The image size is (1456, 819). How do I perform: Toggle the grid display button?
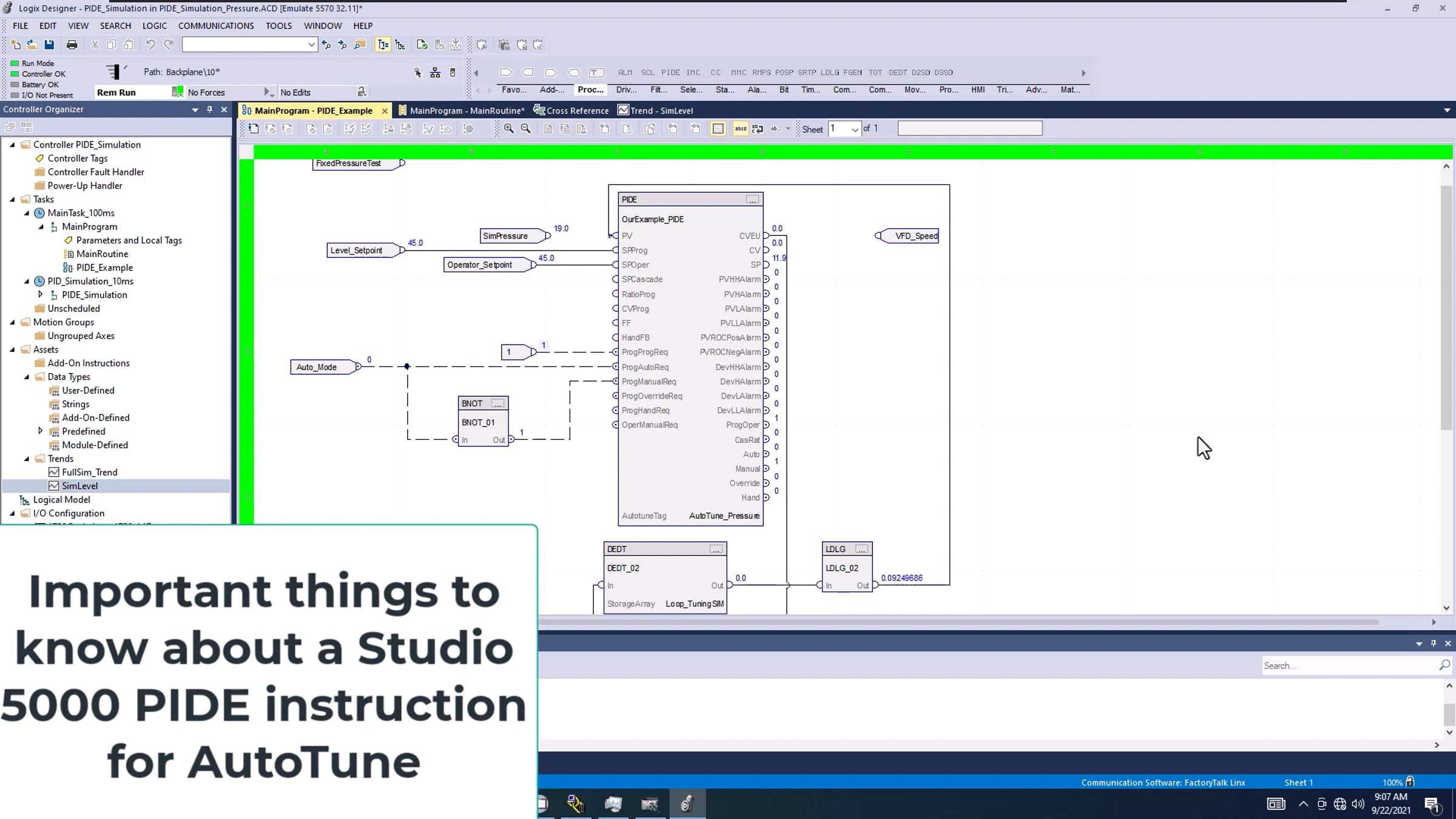click(718, 129)
